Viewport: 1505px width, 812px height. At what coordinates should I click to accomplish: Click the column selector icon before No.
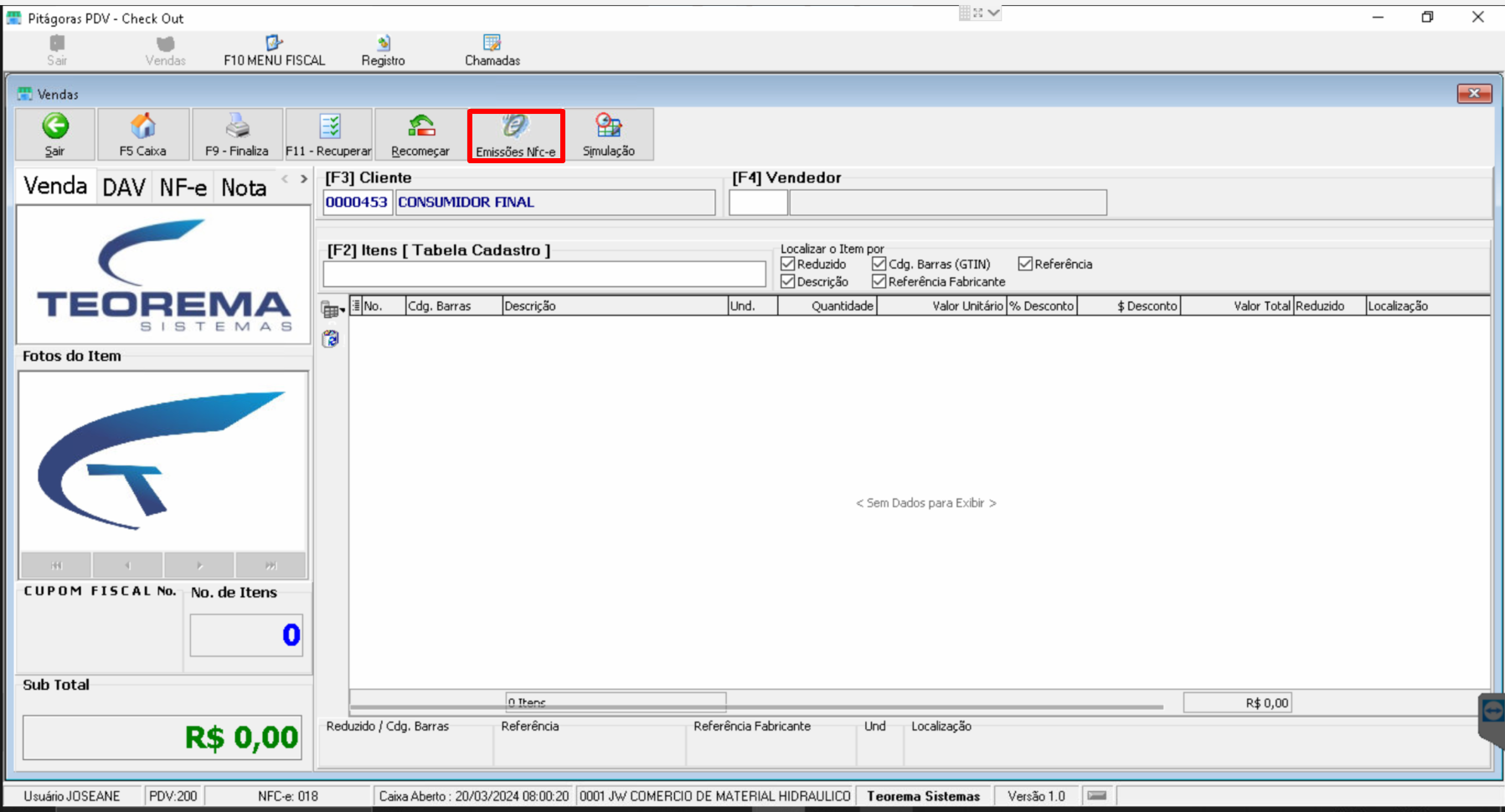tap(356, 306)
